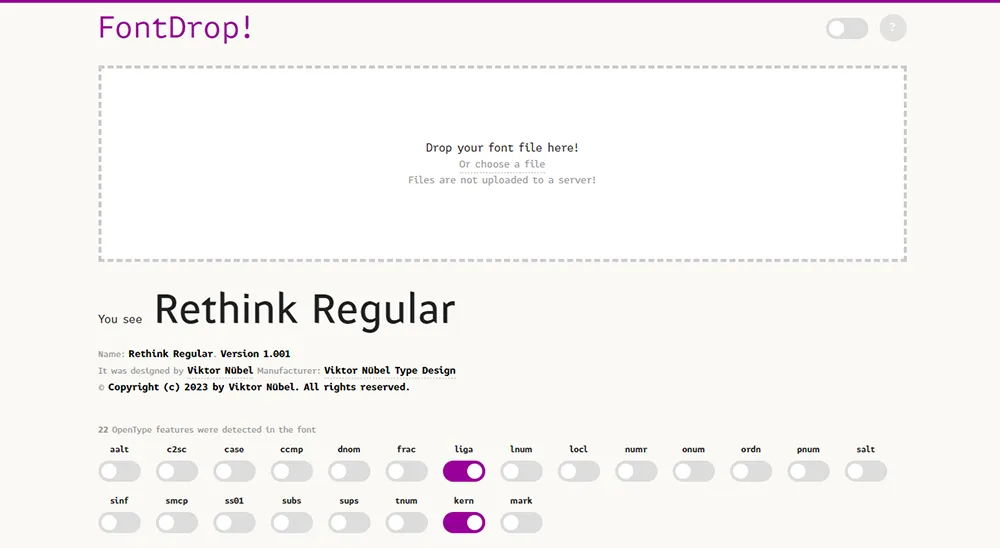
Task: Click the FontDrop! logo
Action: tap(175, 28)
